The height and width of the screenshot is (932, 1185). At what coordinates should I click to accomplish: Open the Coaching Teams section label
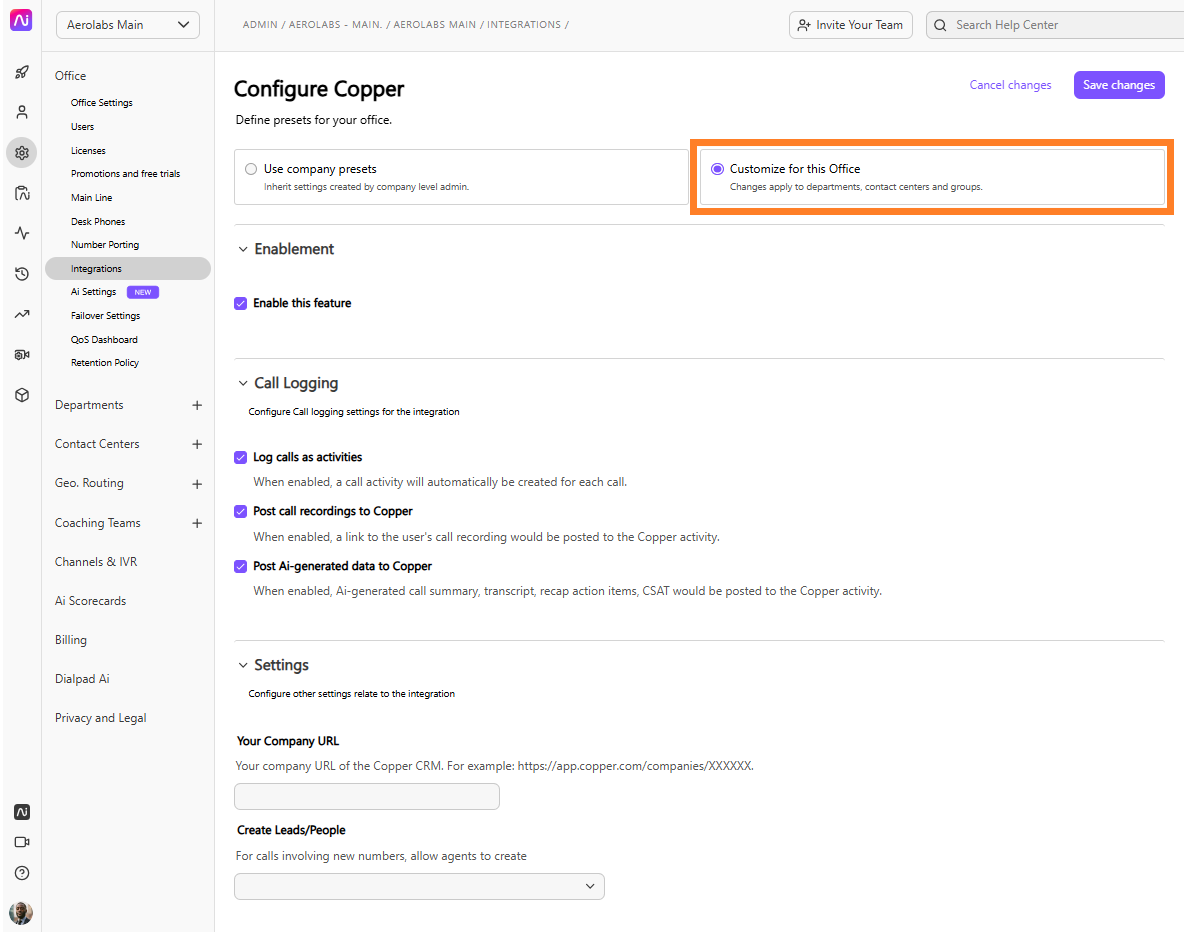click(97, 523)
